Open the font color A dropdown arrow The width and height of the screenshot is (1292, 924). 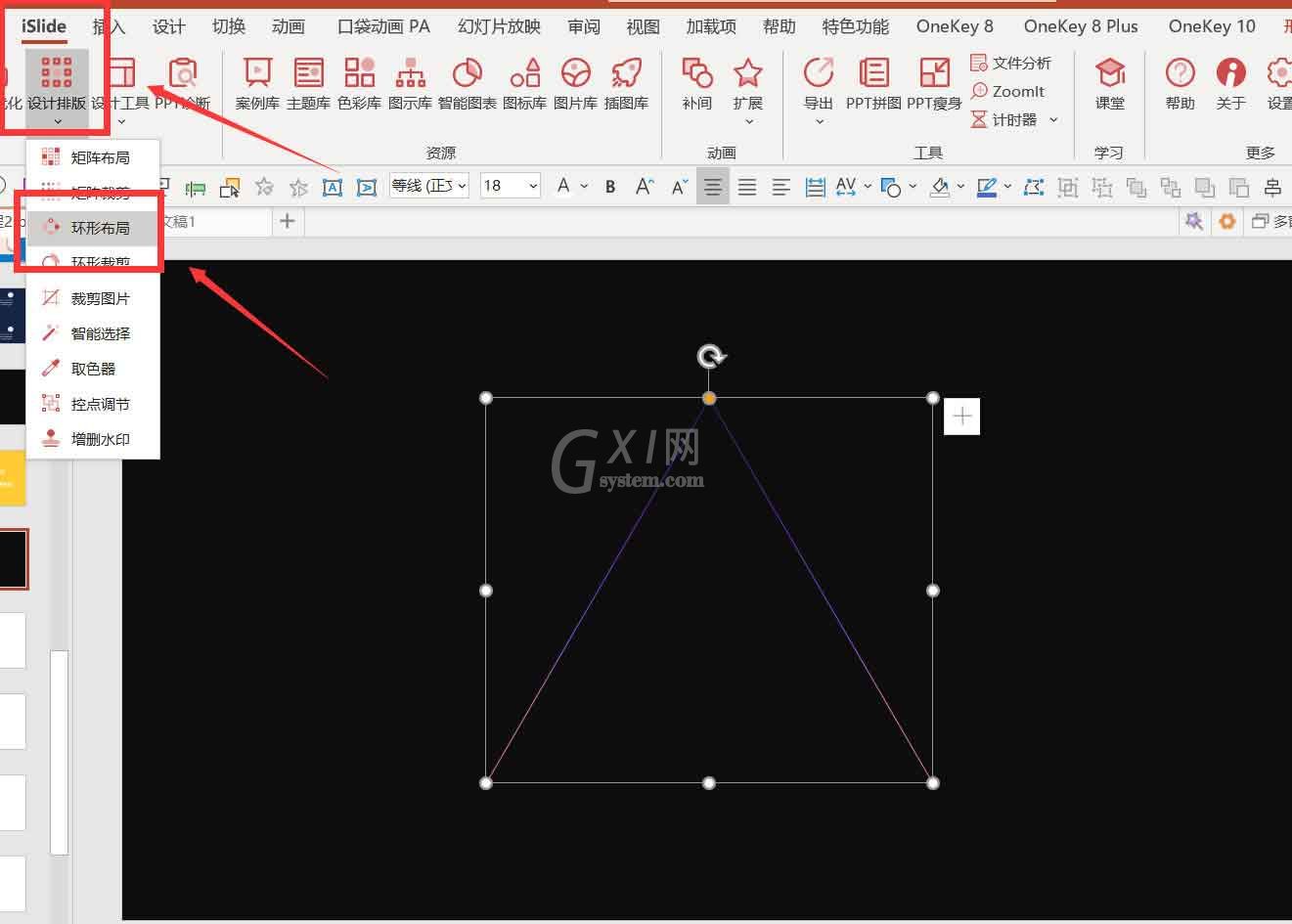tap(584, 186)
